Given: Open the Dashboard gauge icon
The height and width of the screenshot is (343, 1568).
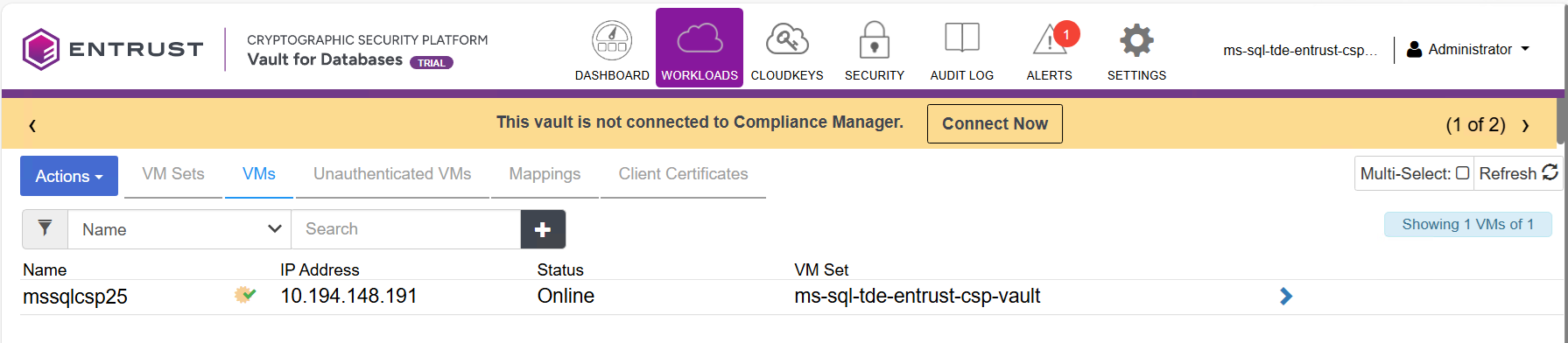Looking at the screenshot, I should [x=612, y=40].
